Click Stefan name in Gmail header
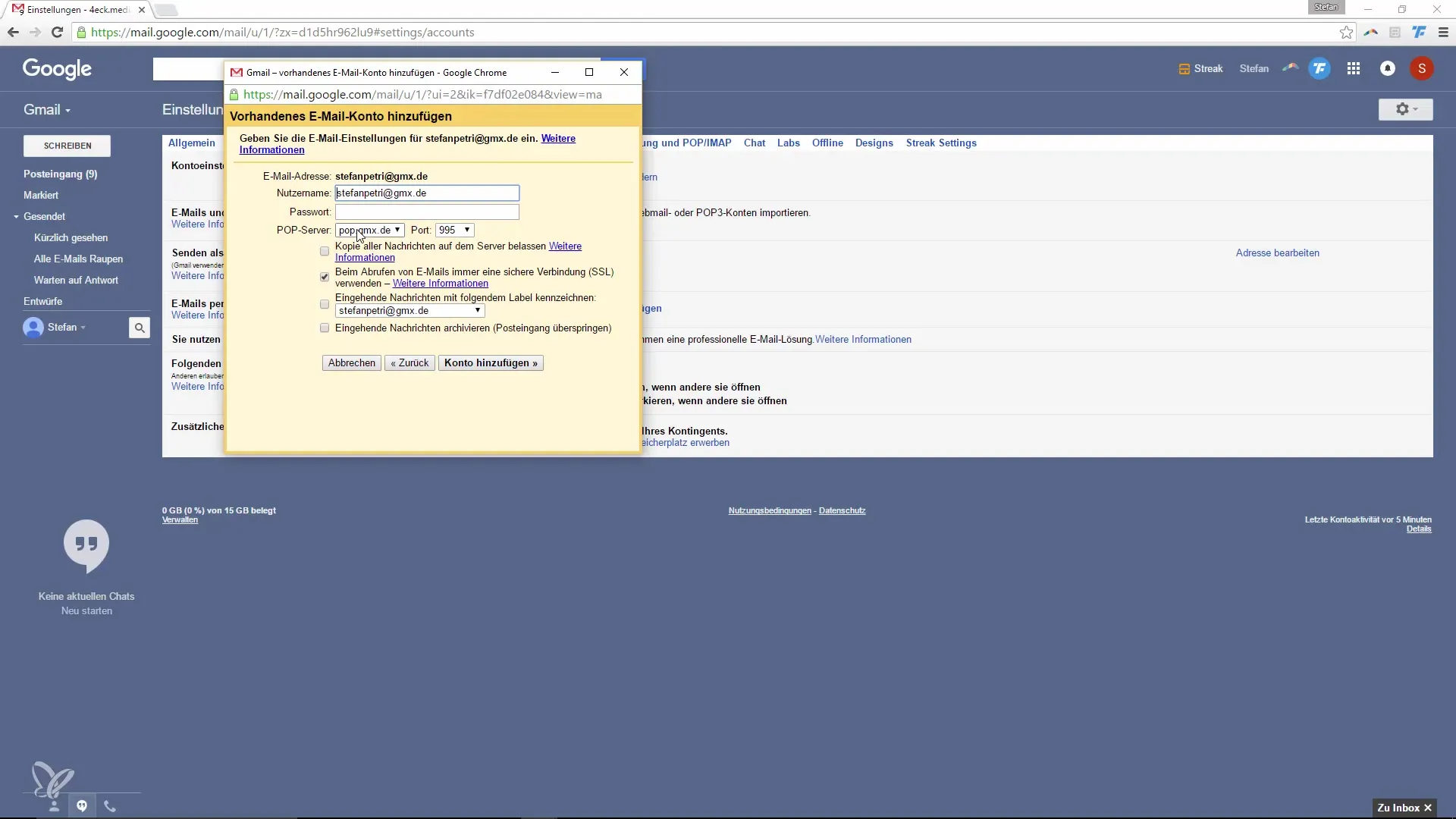The width and height of the screenshot is (1456, 819). click(x=1254, y=68)
